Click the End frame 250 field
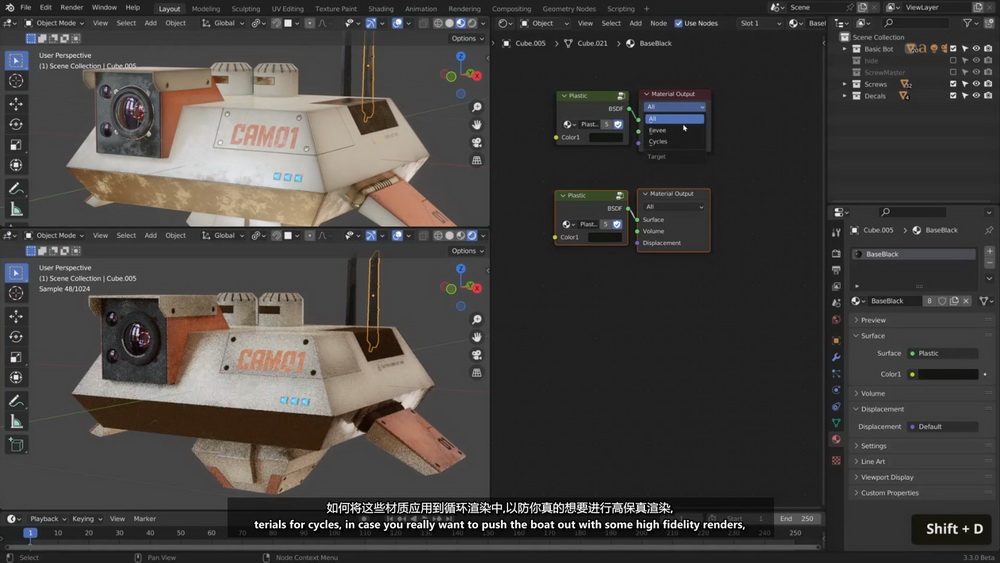The width and height of the screenshot is (1000, 563). [x=797, y=518]
